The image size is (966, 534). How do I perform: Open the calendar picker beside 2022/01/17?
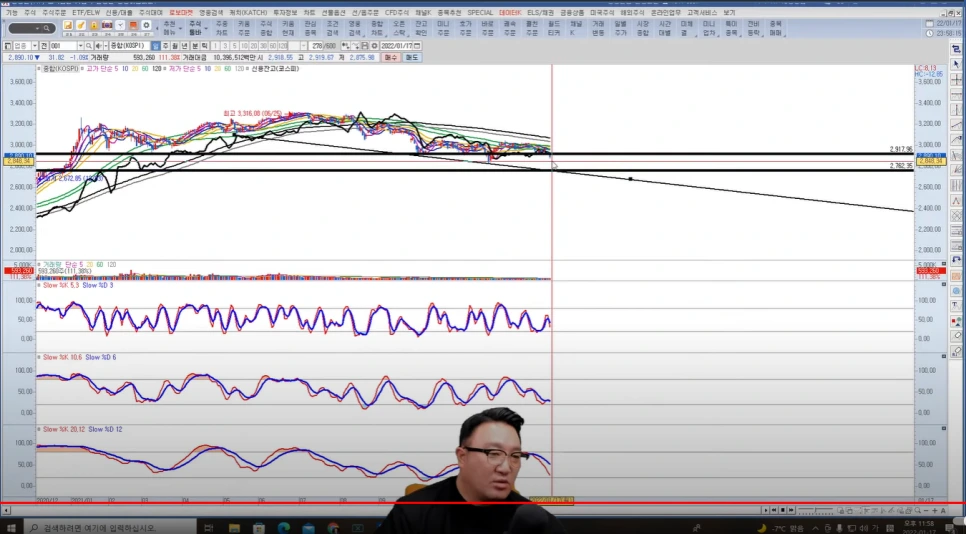click(417, 46)
